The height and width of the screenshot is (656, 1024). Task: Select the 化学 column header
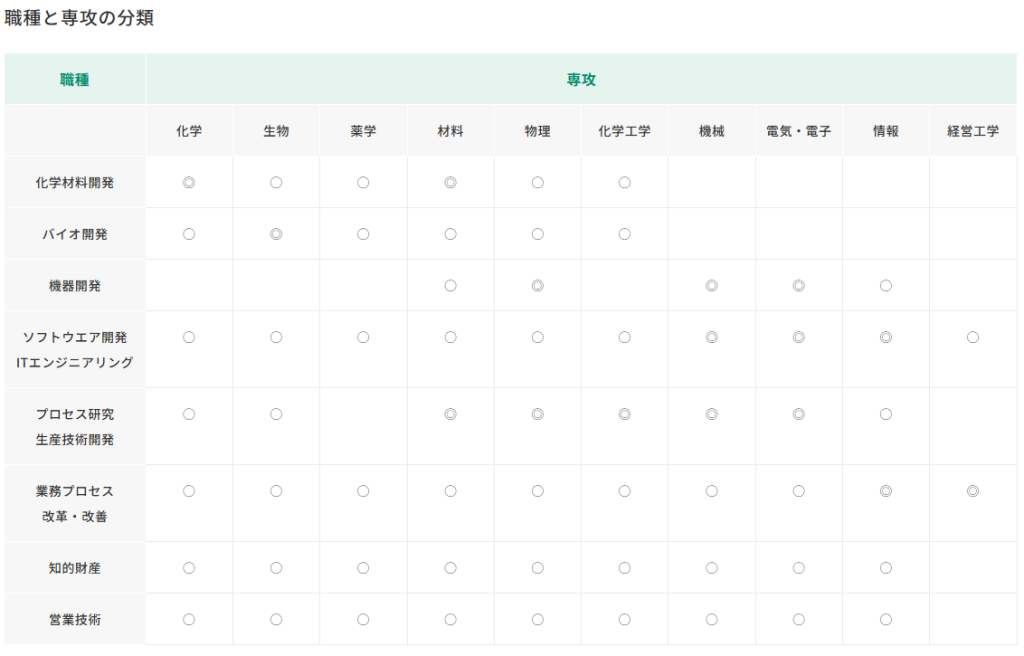(189, 131)
